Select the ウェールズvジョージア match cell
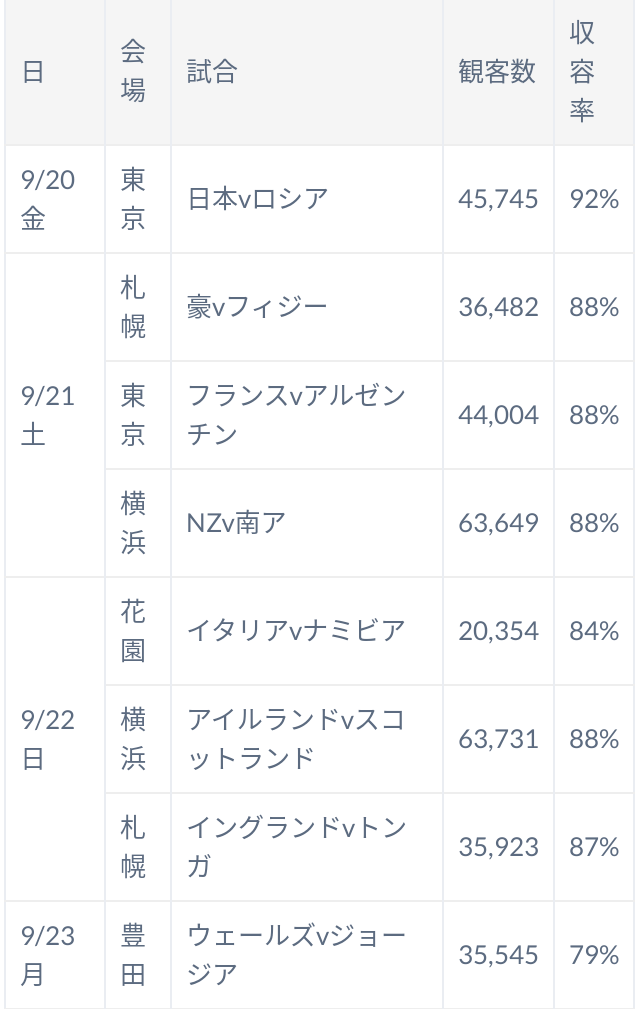The height and width of the screenshot is (1009, 637). [307, 955]
